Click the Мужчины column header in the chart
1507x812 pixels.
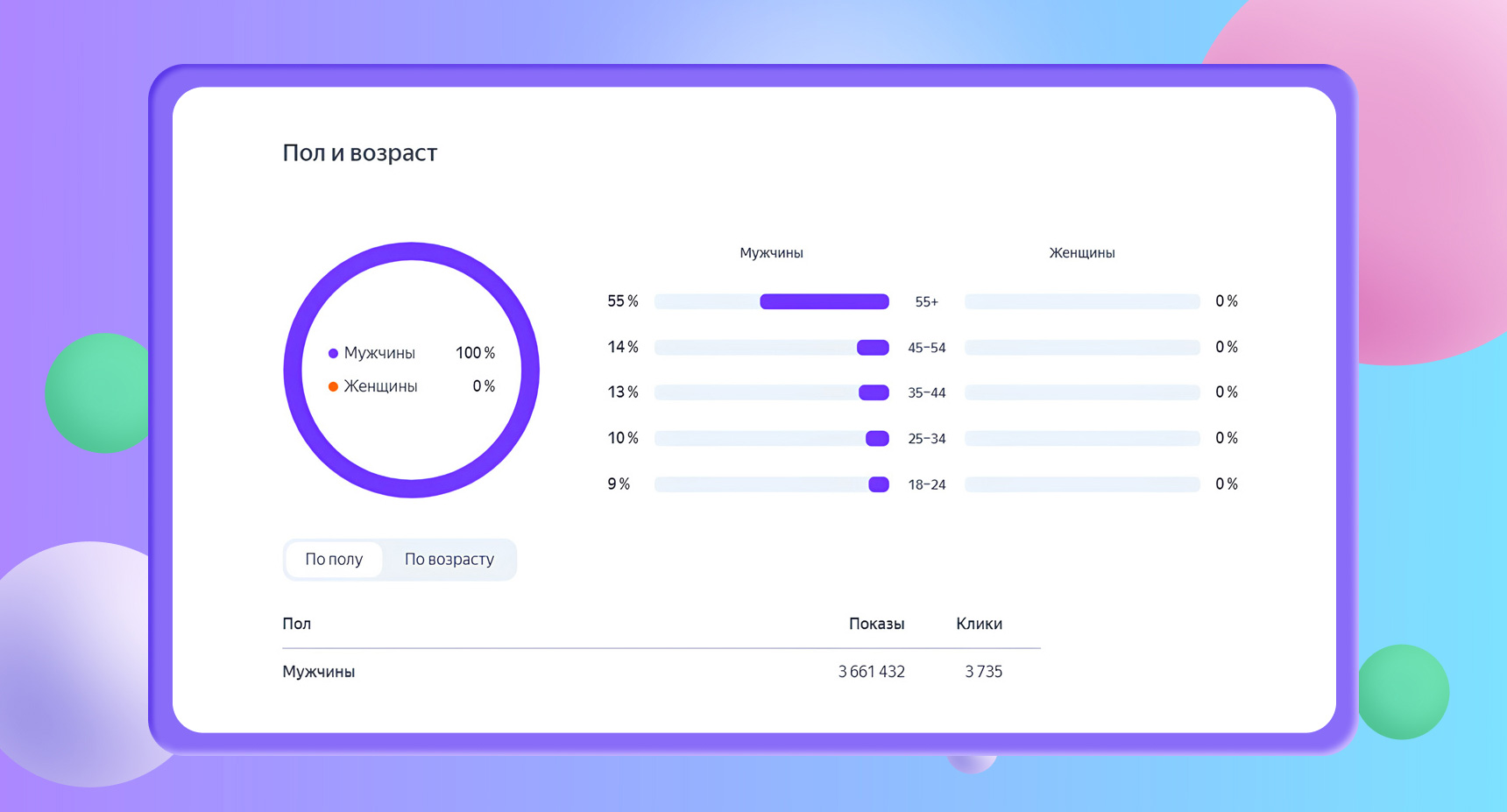pyautogui.click(x=771, y=253)
